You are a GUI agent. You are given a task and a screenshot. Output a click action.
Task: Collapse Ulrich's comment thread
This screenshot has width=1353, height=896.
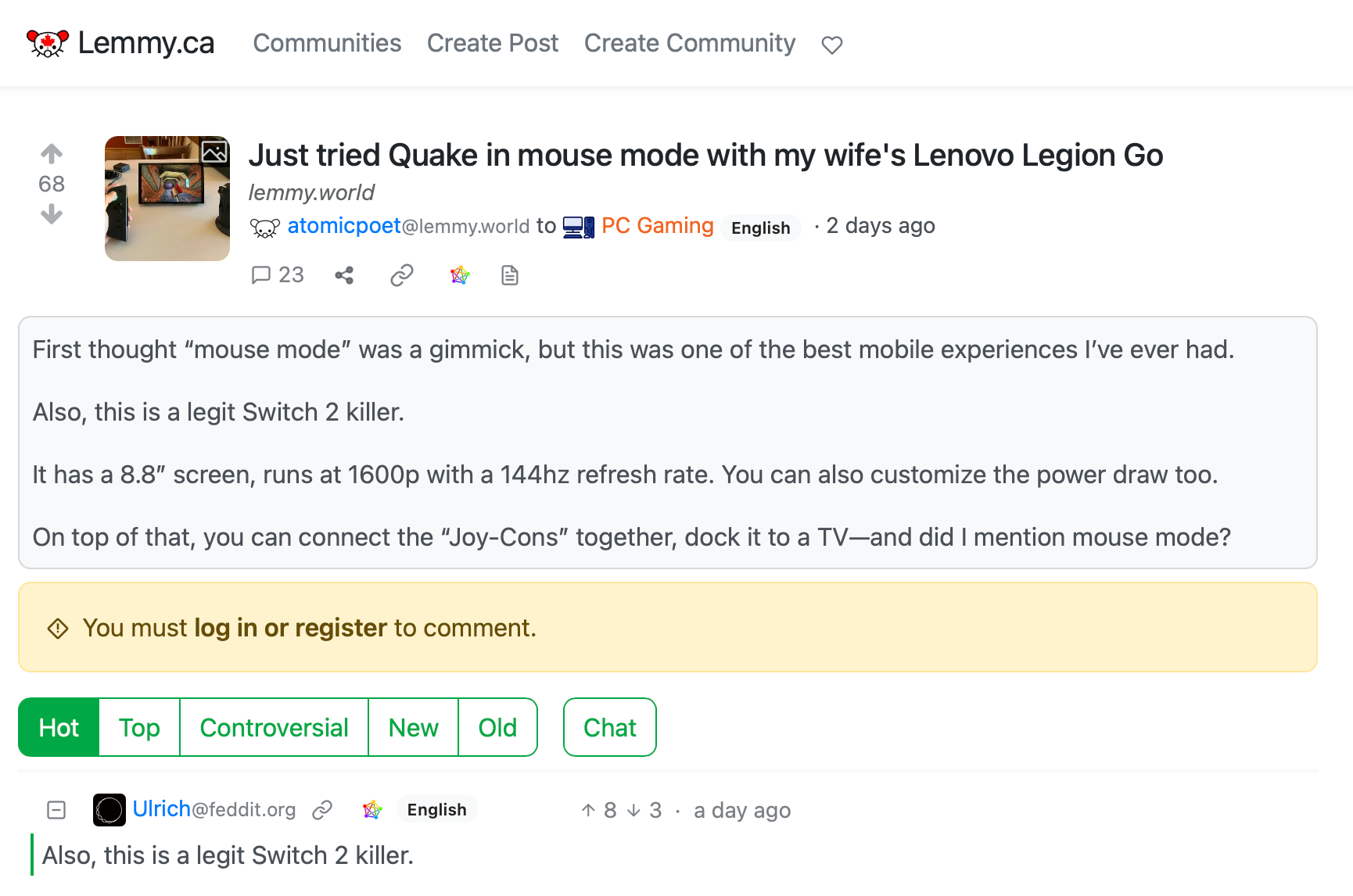point(56,810)
